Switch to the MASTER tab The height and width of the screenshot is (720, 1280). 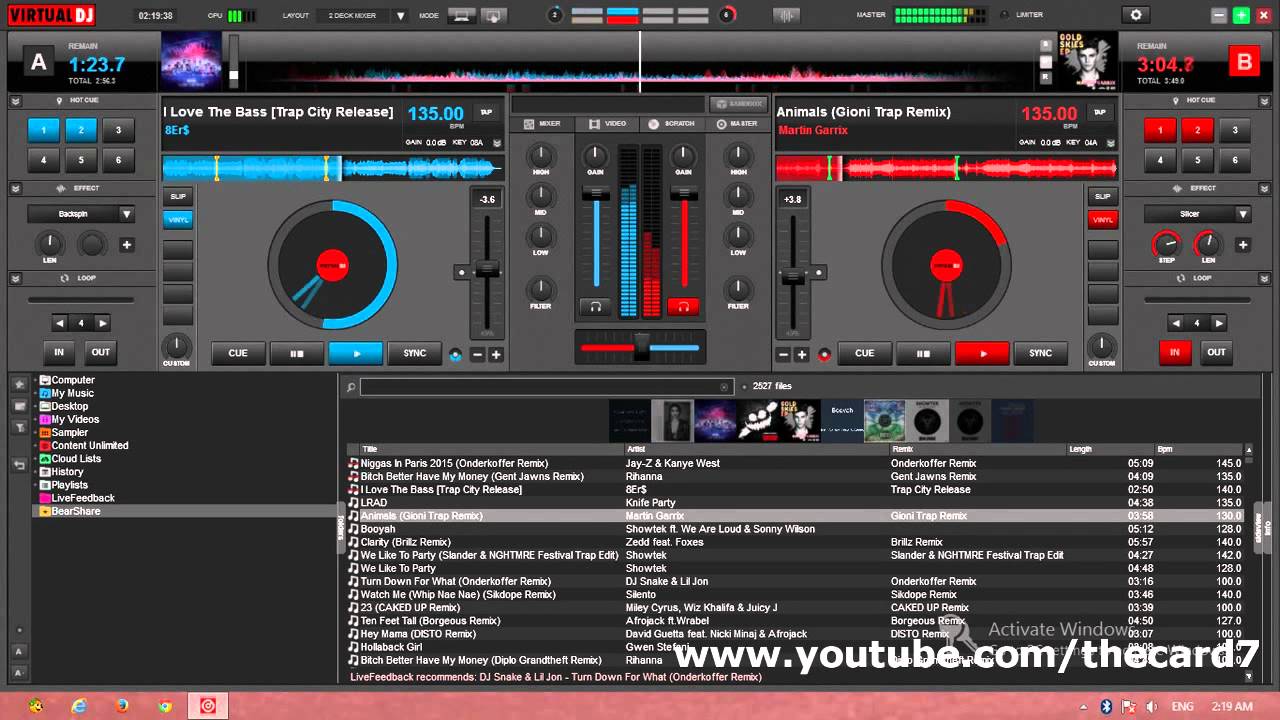tap(737, 124)
